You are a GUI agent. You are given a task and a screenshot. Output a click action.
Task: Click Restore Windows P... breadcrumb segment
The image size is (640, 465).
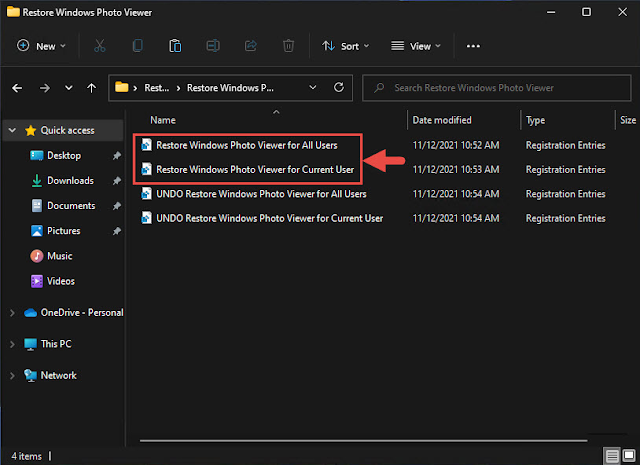coord(230,88)
